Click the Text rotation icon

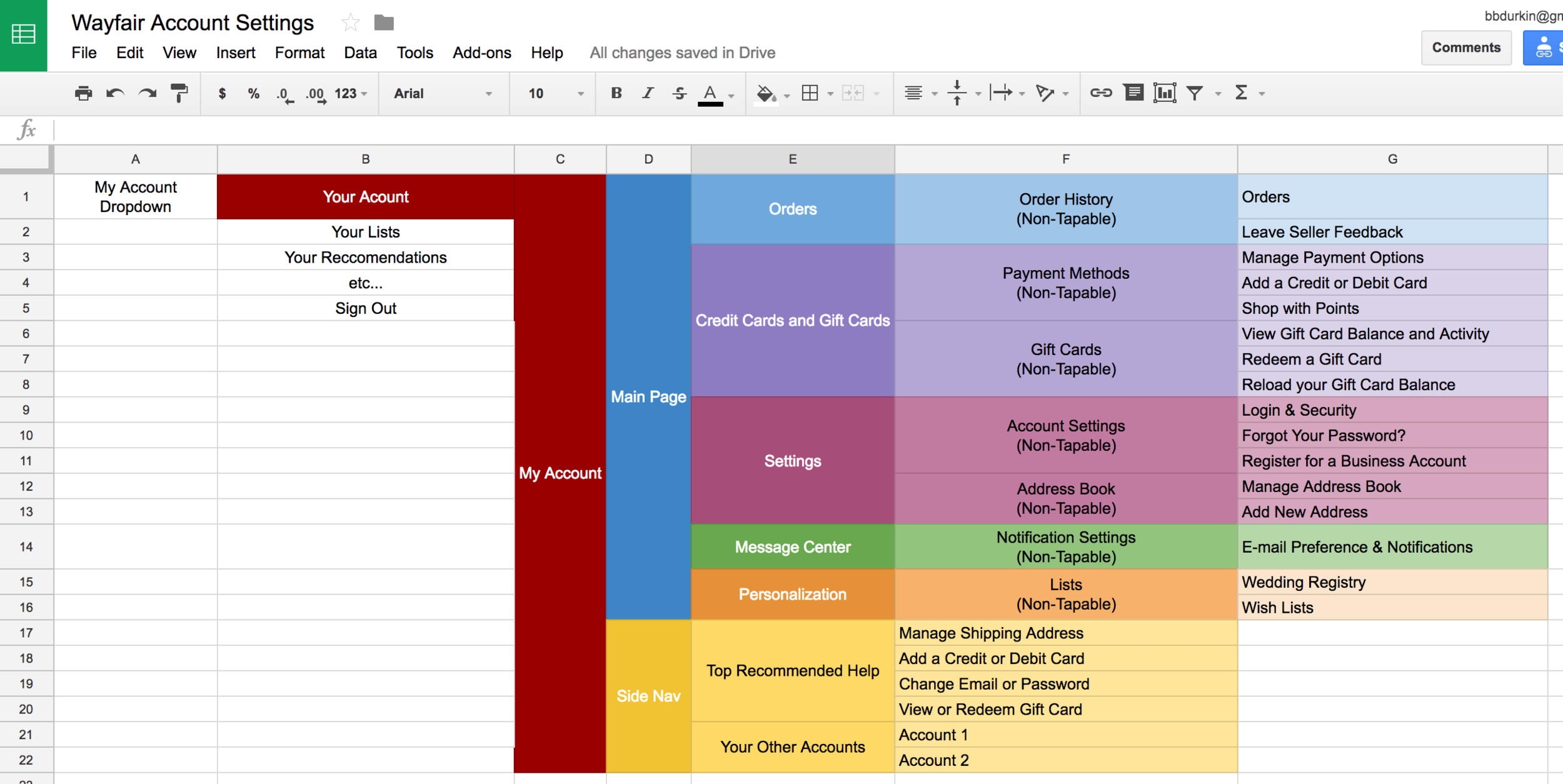(1045, 93)
